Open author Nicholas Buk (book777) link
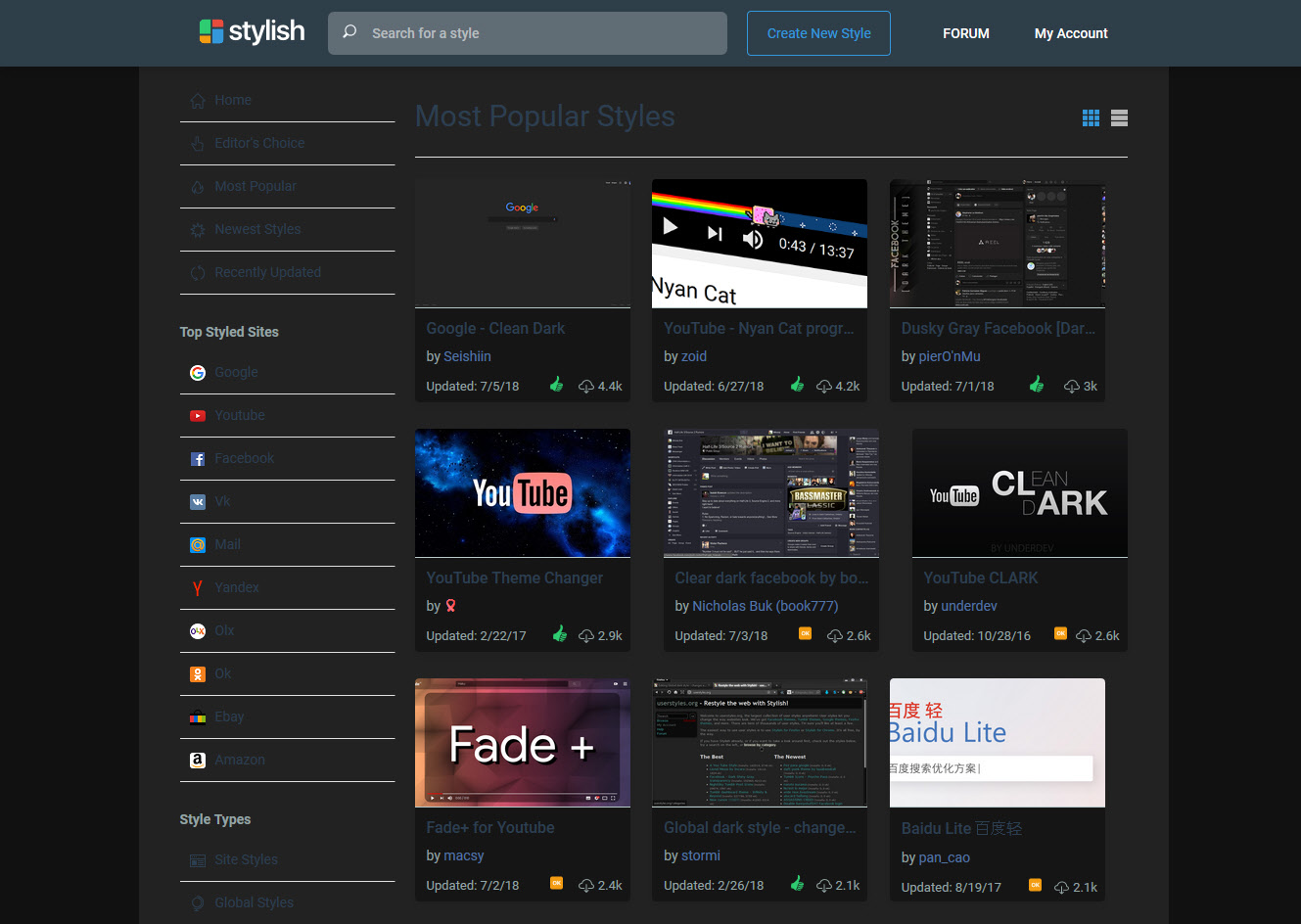The width and height of the screenshot is (1301, 924). pyautogui.click(x=766, y=606)
